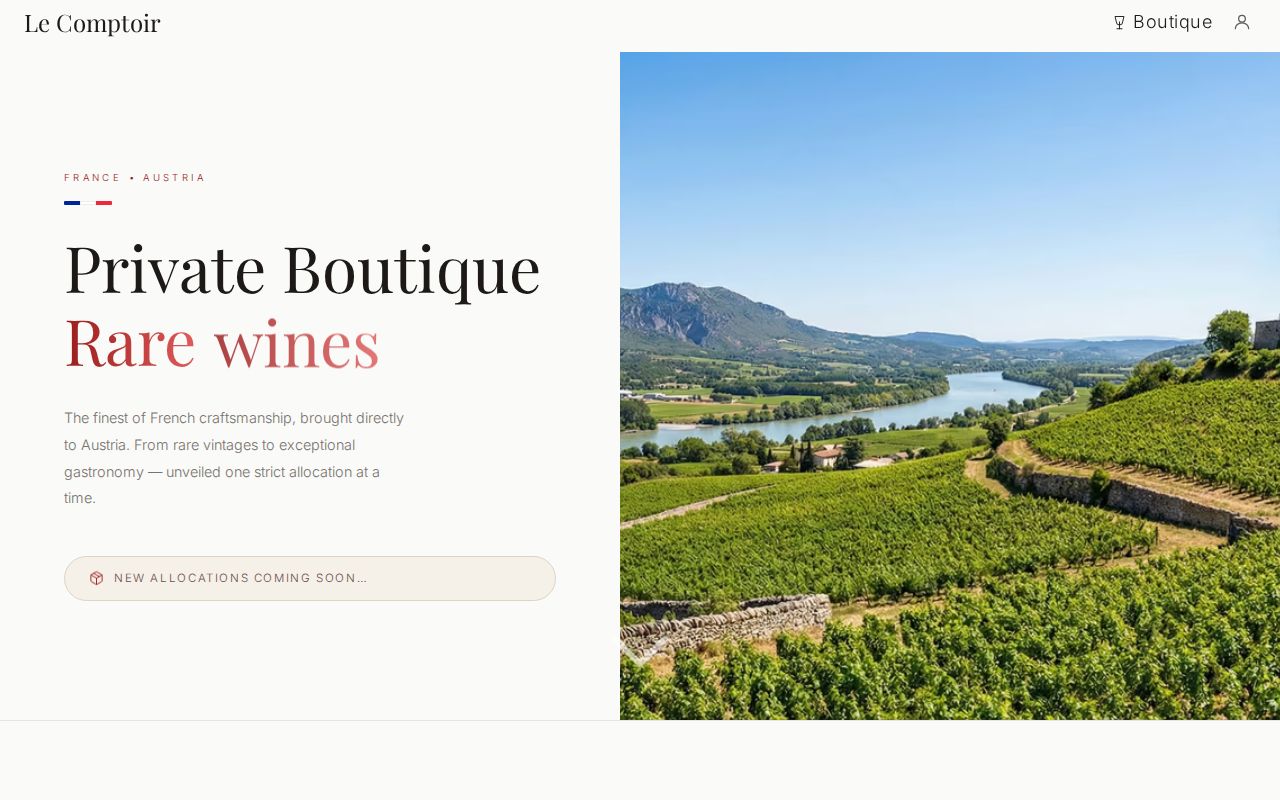1280x800 pixels.
Task: Click the package box icon in allocations pill
Action: [96, 578]
